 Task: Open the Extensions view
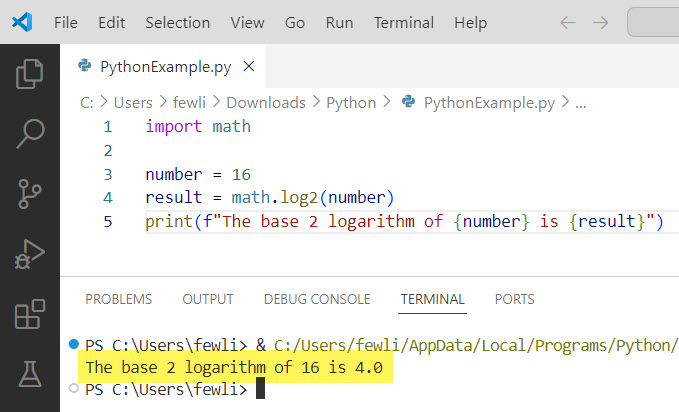(30, 314)
